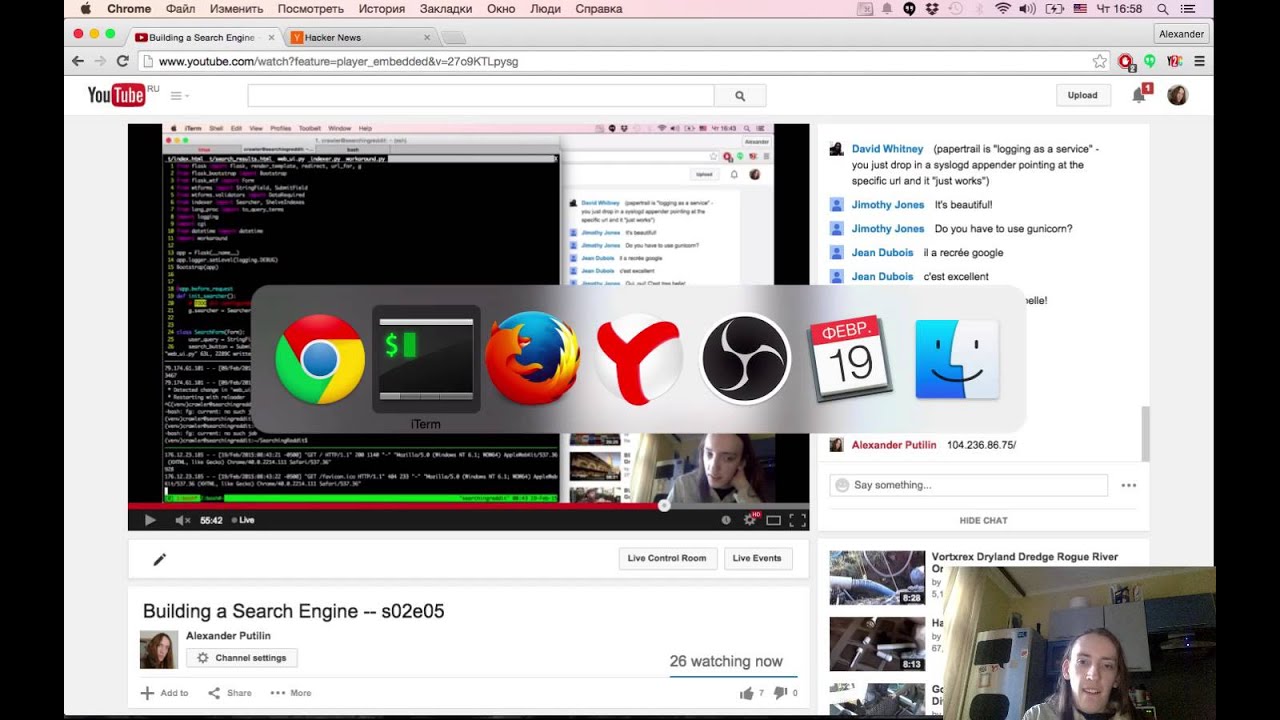Image resolution: width=1280 pixels, height=720 pixels.
Task: Open Alexander Putilin channel link
Action: tap(228, 636)
